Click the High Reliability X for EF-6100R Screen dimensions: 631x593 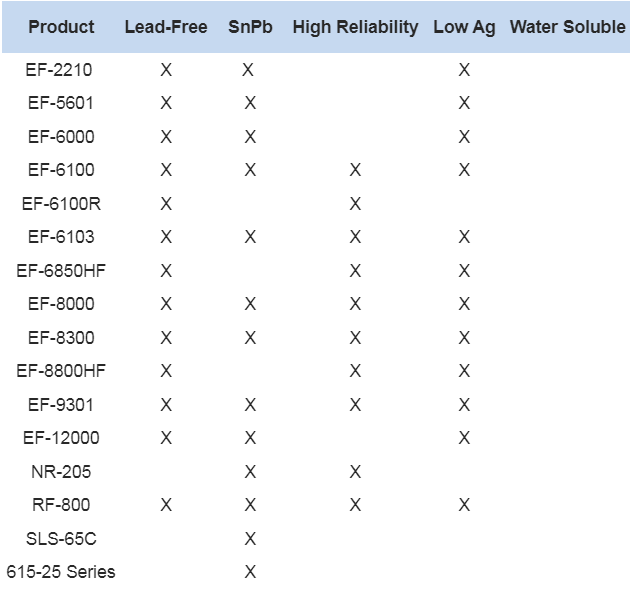(x=355, y=204)
